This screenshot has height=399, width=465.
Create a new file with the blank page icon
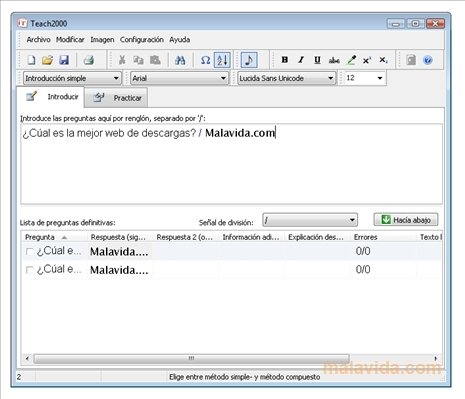pos(31,60)
